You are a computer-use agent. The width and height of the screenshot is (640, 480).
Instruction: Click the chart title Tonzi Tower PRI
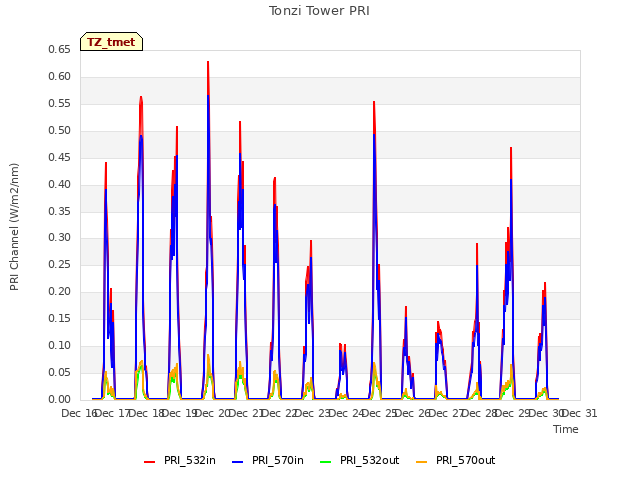pos(319,11)
